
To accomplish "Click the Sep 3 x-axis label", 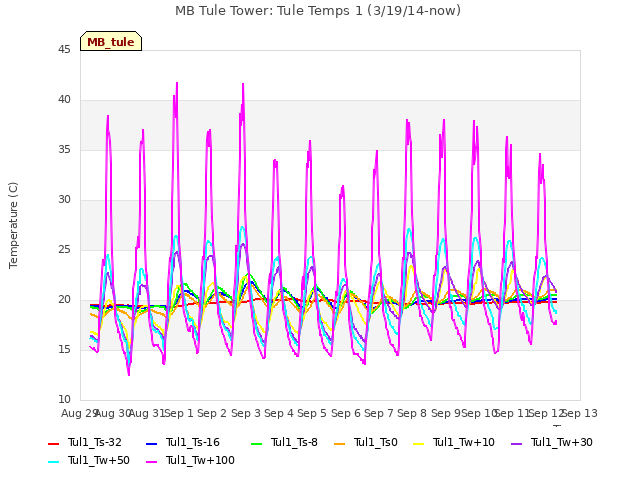I will (246, 413).
